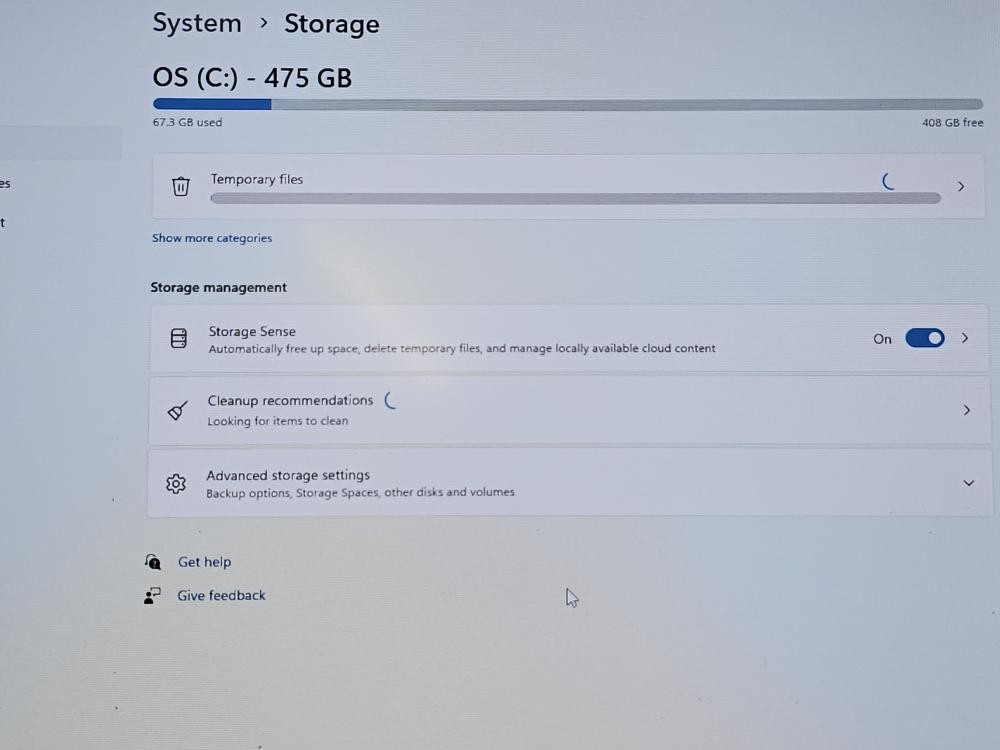Open Temporary files using its right chevron

960,186
